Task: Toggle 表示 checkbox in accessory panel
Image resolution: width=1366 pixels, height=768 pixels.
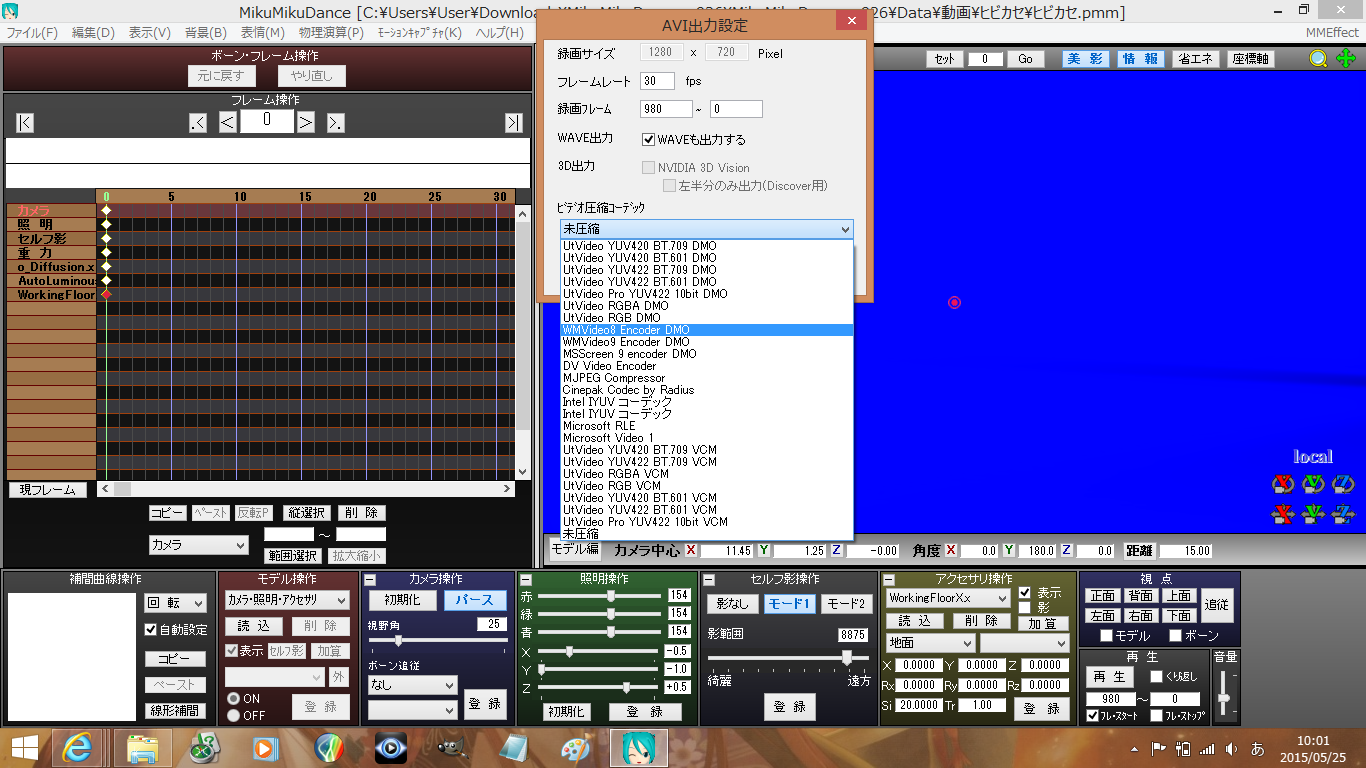Action: click(x=1024, y=592)
